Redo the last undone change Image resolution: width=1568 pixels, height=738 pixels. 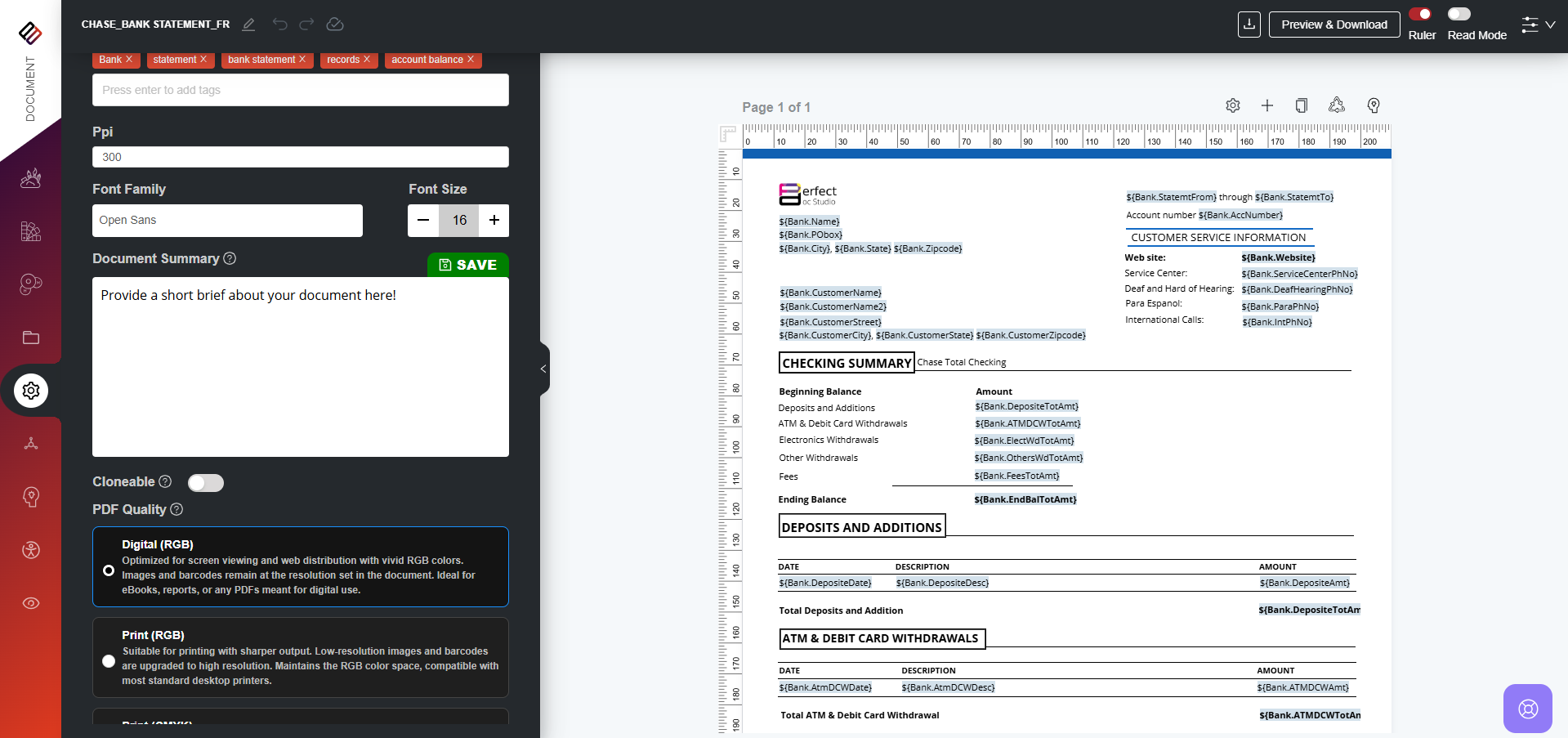coord(306,25)
